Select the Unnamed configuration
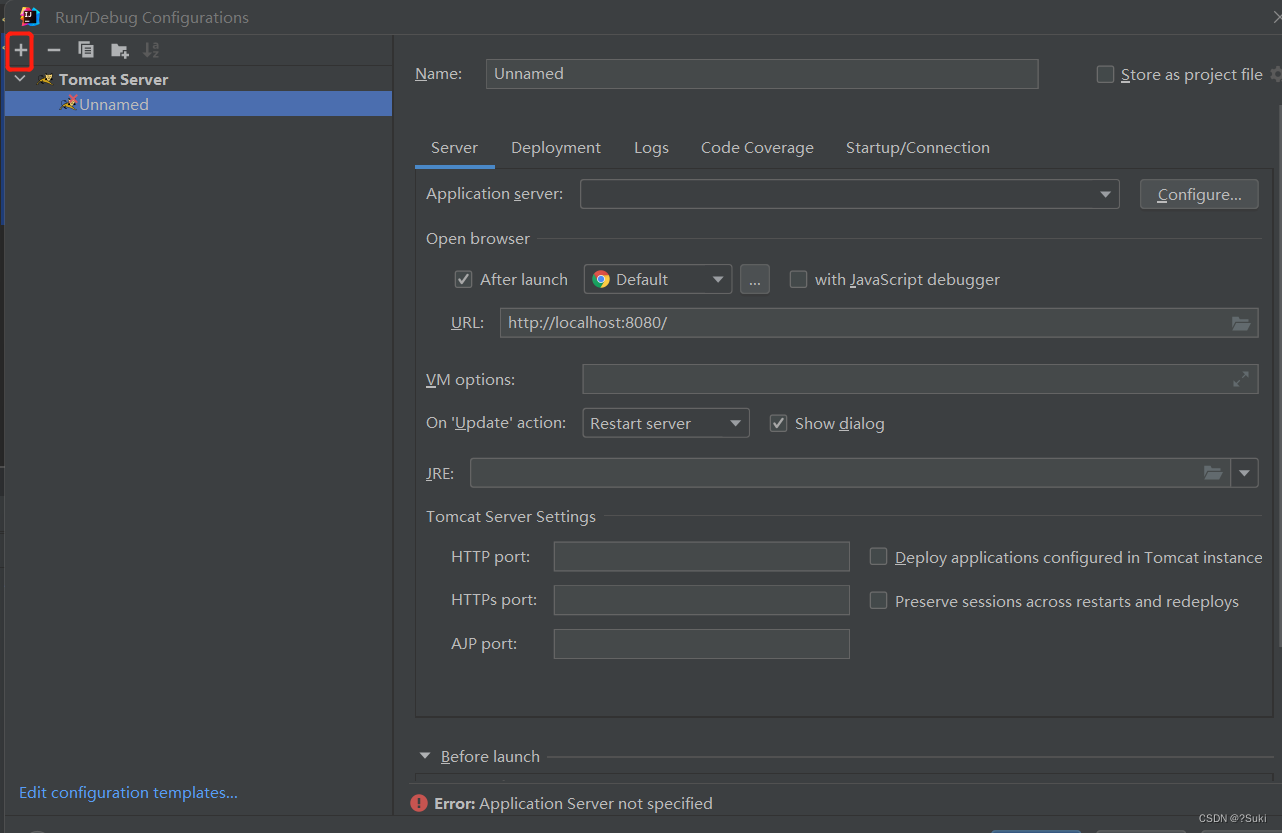Viewport: 1282px width, 833px height. (x=198, y=104)
